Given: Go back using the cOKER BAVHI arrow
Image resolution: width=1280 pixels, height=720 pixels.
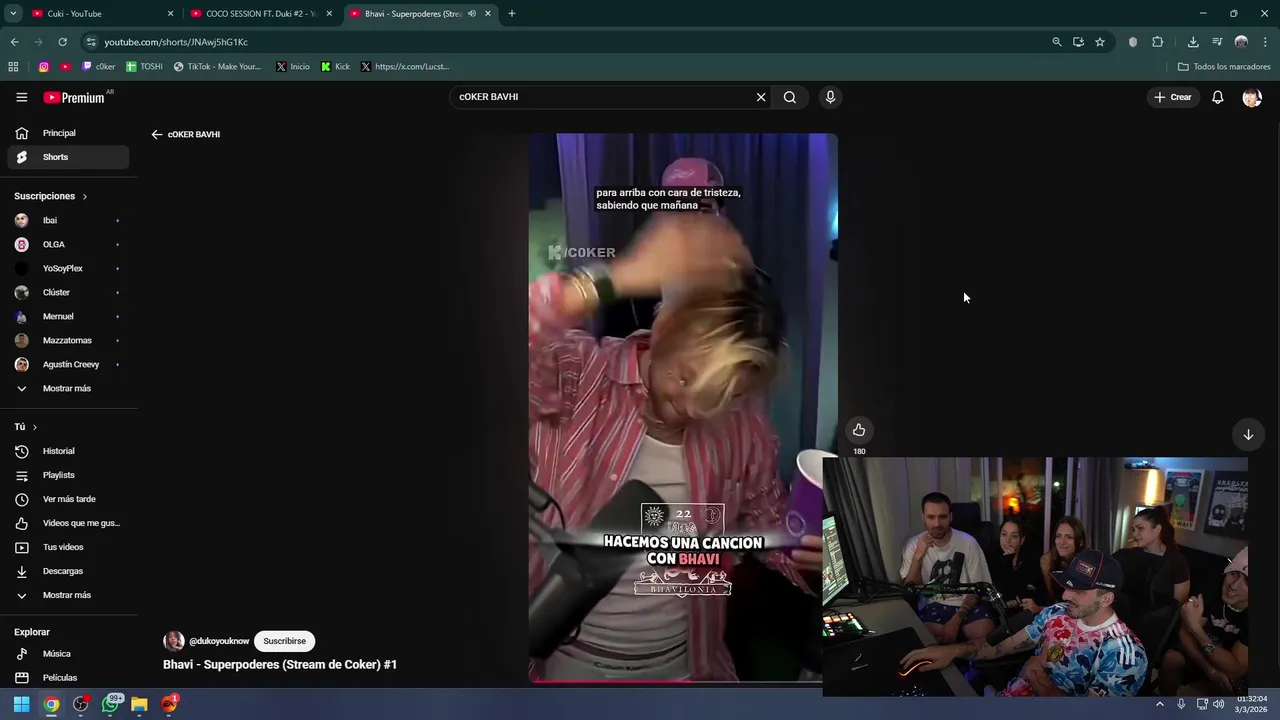Looking at the screenshot, I should tap(157, 134).
